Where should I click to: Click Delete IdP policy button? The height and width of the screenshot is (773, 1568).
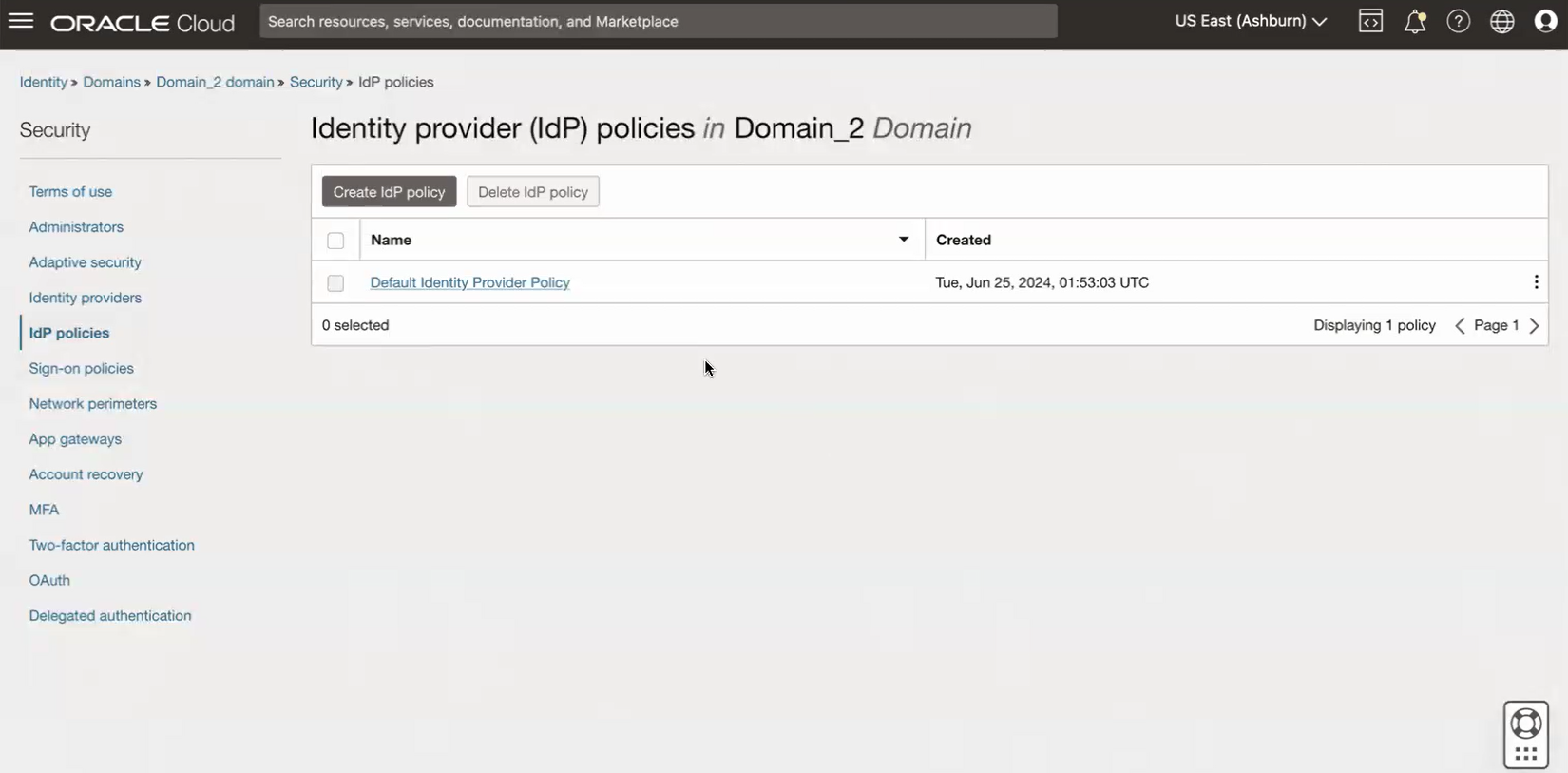pos(533,192)
